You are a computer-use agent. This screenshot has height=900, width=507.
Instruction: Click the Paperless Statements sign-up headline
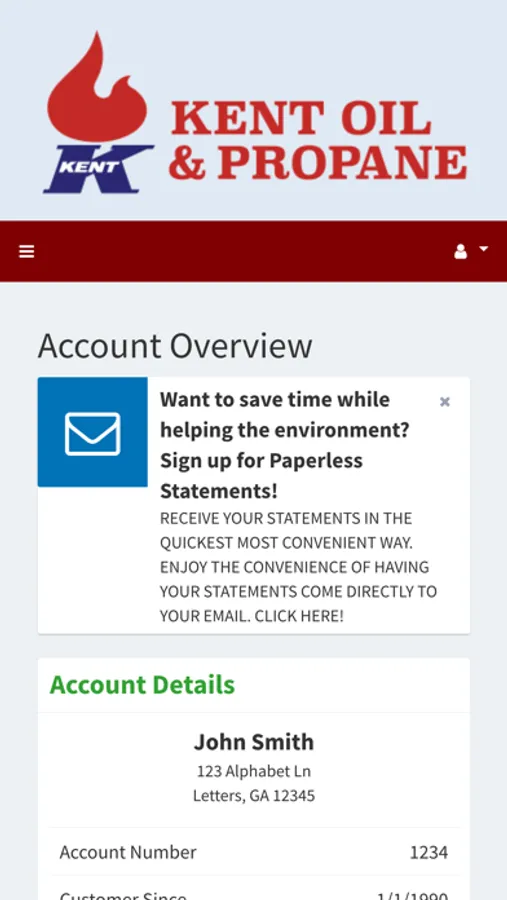click(285, 445)
